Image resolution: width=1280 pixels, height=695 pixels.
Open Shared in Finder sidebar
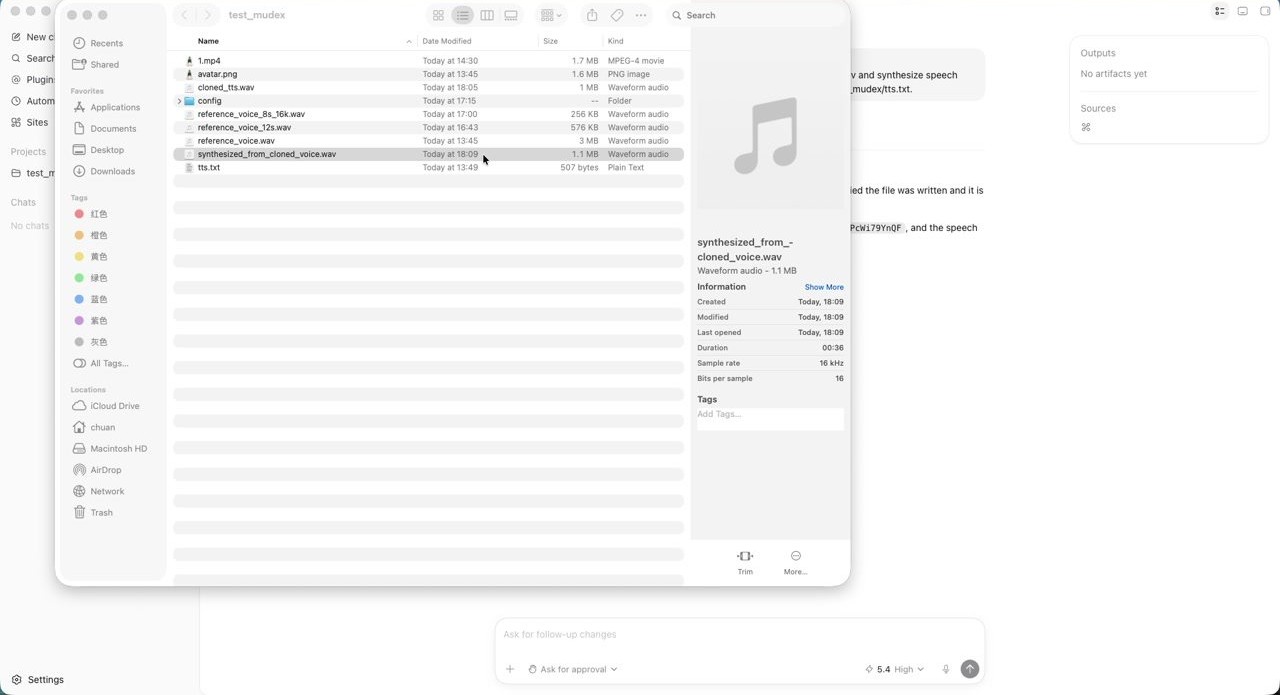pos(104,64)
